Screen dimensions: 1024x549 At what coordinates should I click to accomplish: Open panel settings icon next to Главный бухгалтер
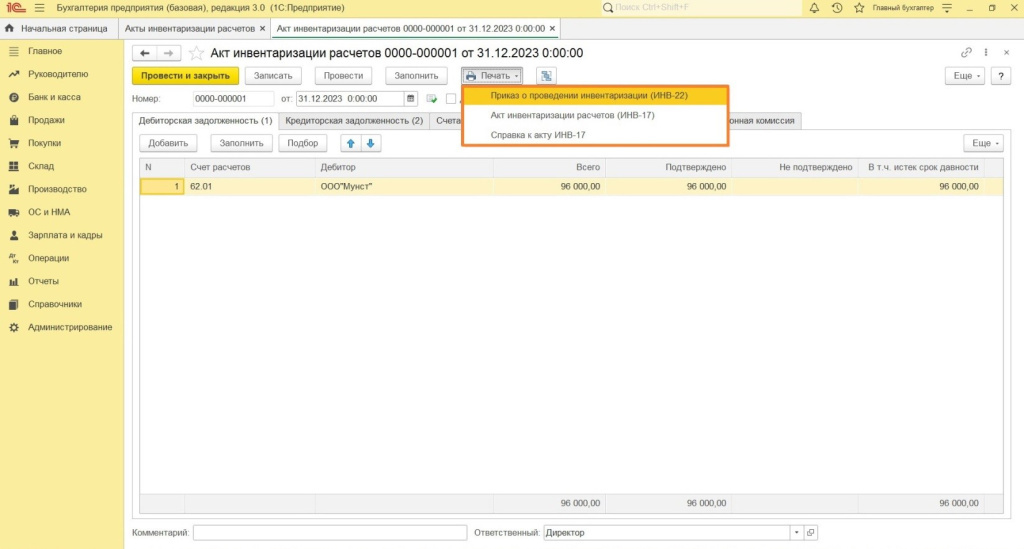click(947, 8)
